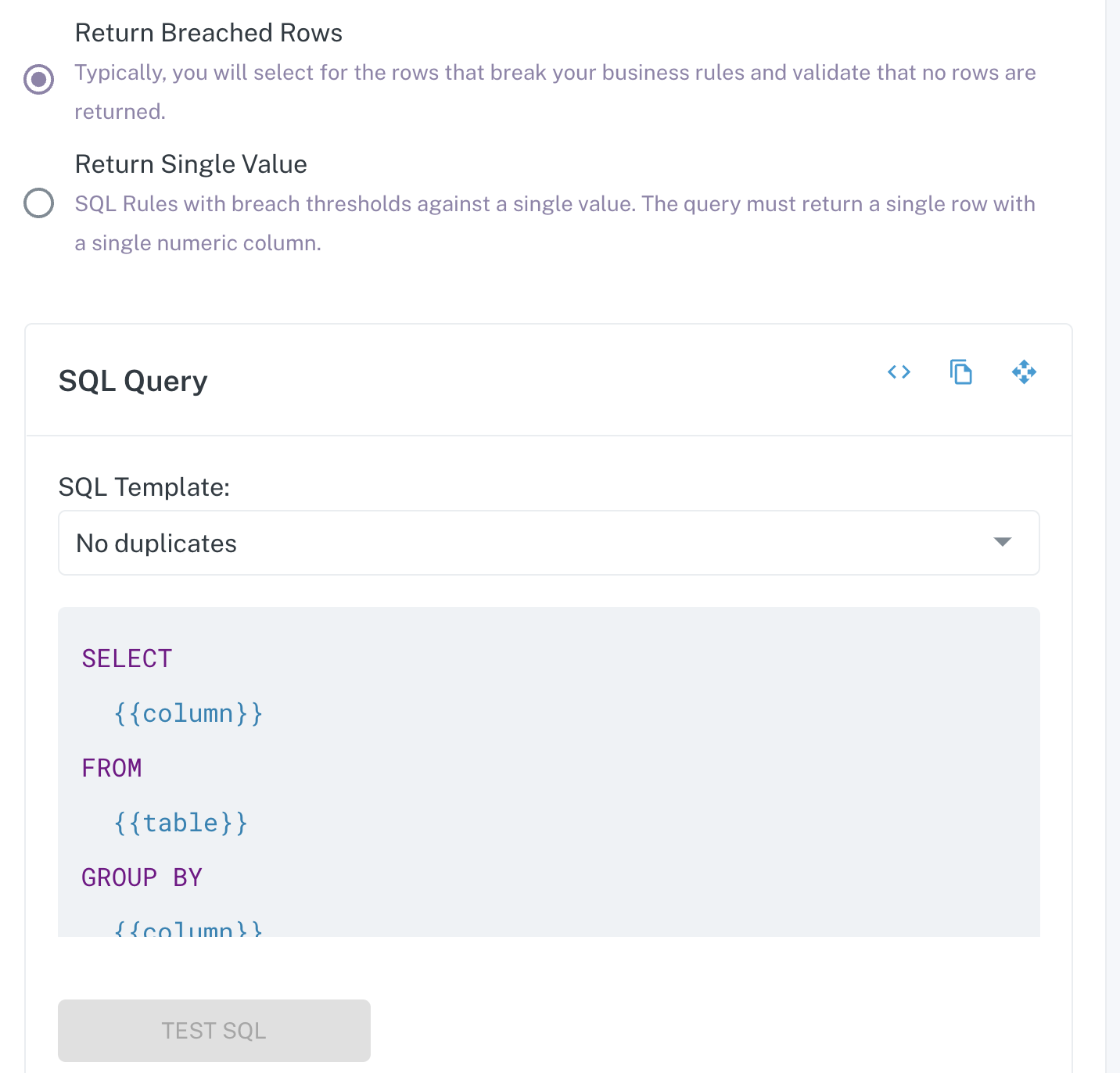The height and width of the screenshot is (1073, 1120).
Task: Click the SELECT keyword in the code editor
Action: click(127, 659)
